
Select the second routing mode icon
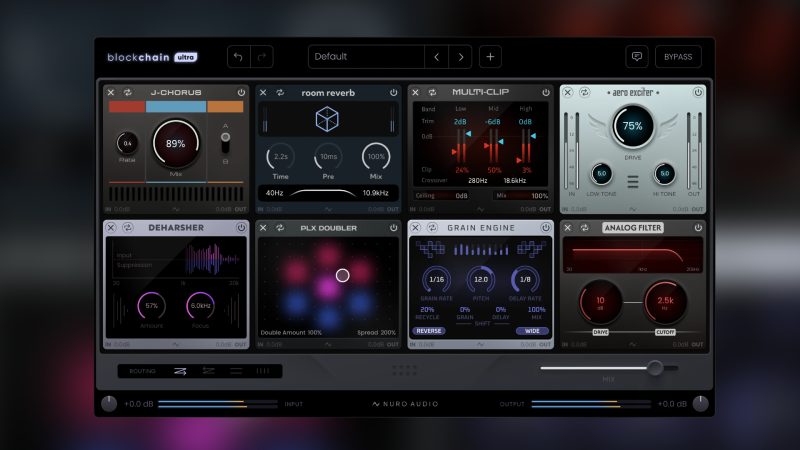[208, 371]
